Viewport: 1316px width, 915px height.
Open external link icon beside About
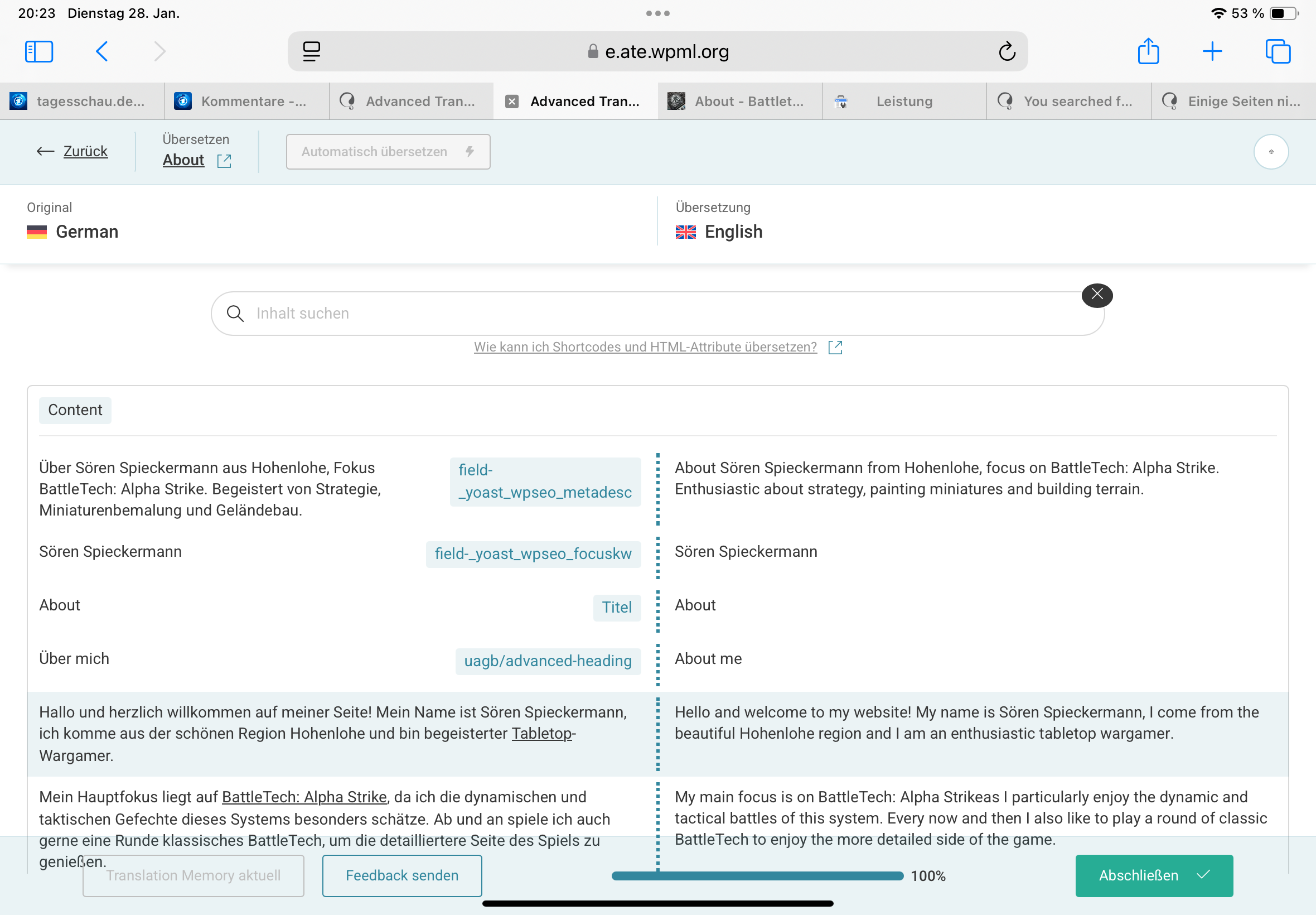(x=224, y=161)
